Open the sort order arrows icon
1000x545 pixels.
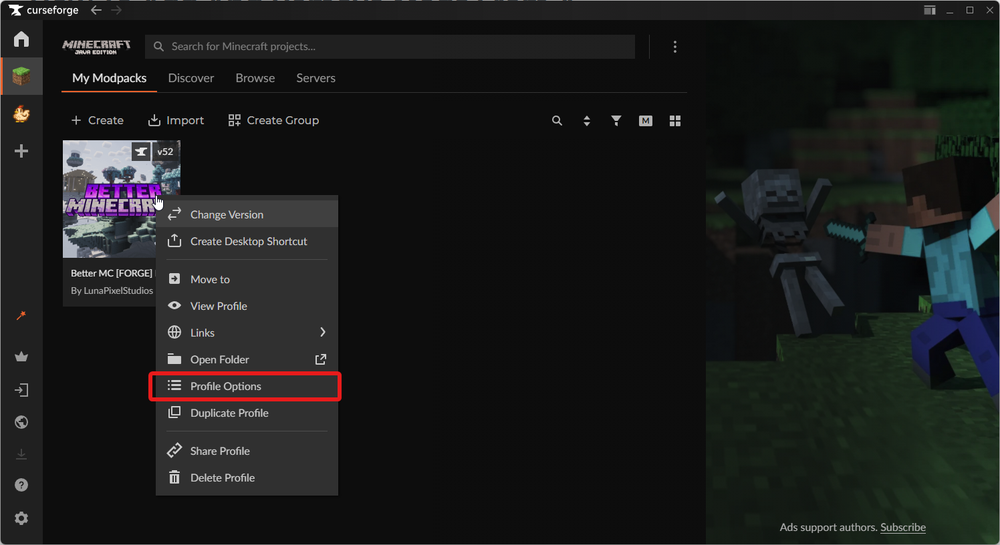[x=587, y=120]
